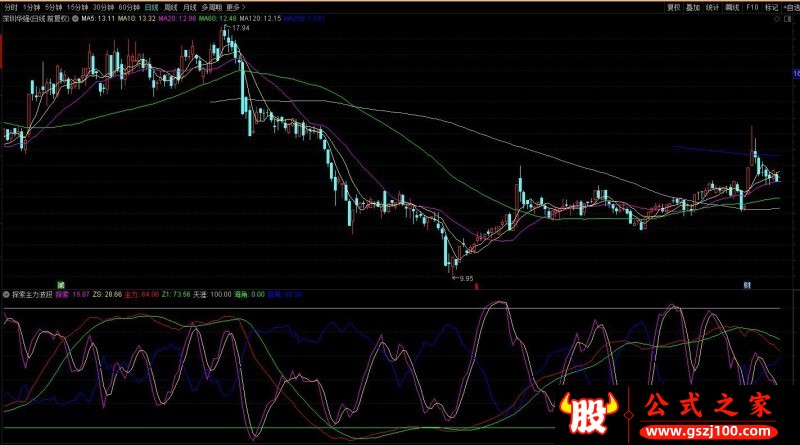The image size is (800, 445).
Task: Click the diamond icon at chart top-right
Action: tap(777, 19)
